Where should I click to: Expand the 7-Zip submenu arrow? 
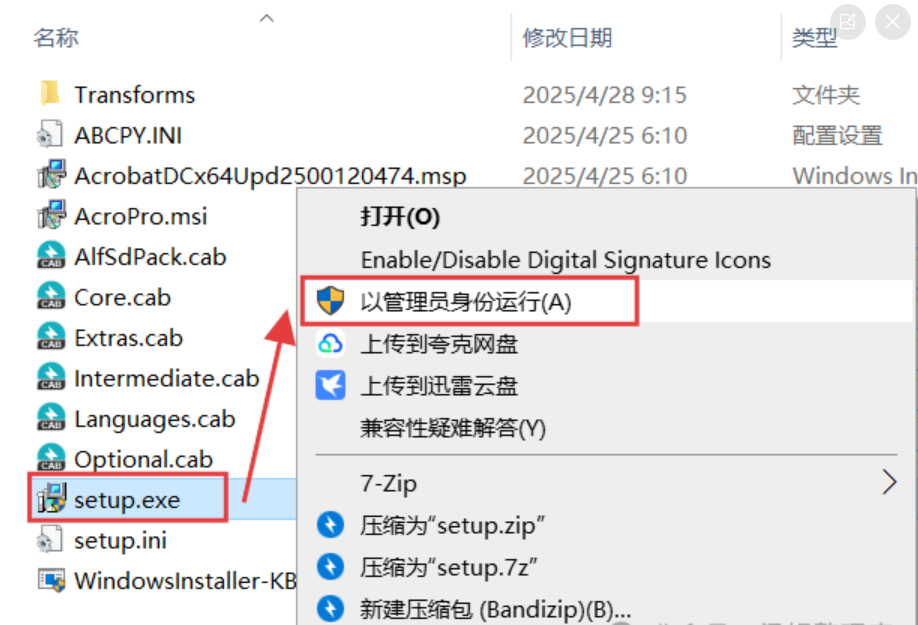[x=889, y=483]
